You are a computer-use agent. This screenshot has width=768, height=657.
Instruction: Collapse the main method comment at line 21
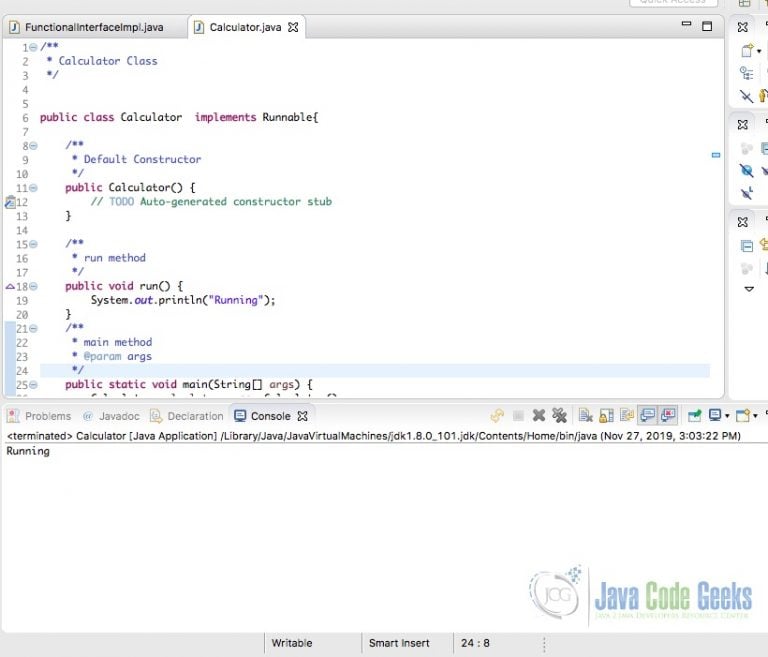pos(33,329)
